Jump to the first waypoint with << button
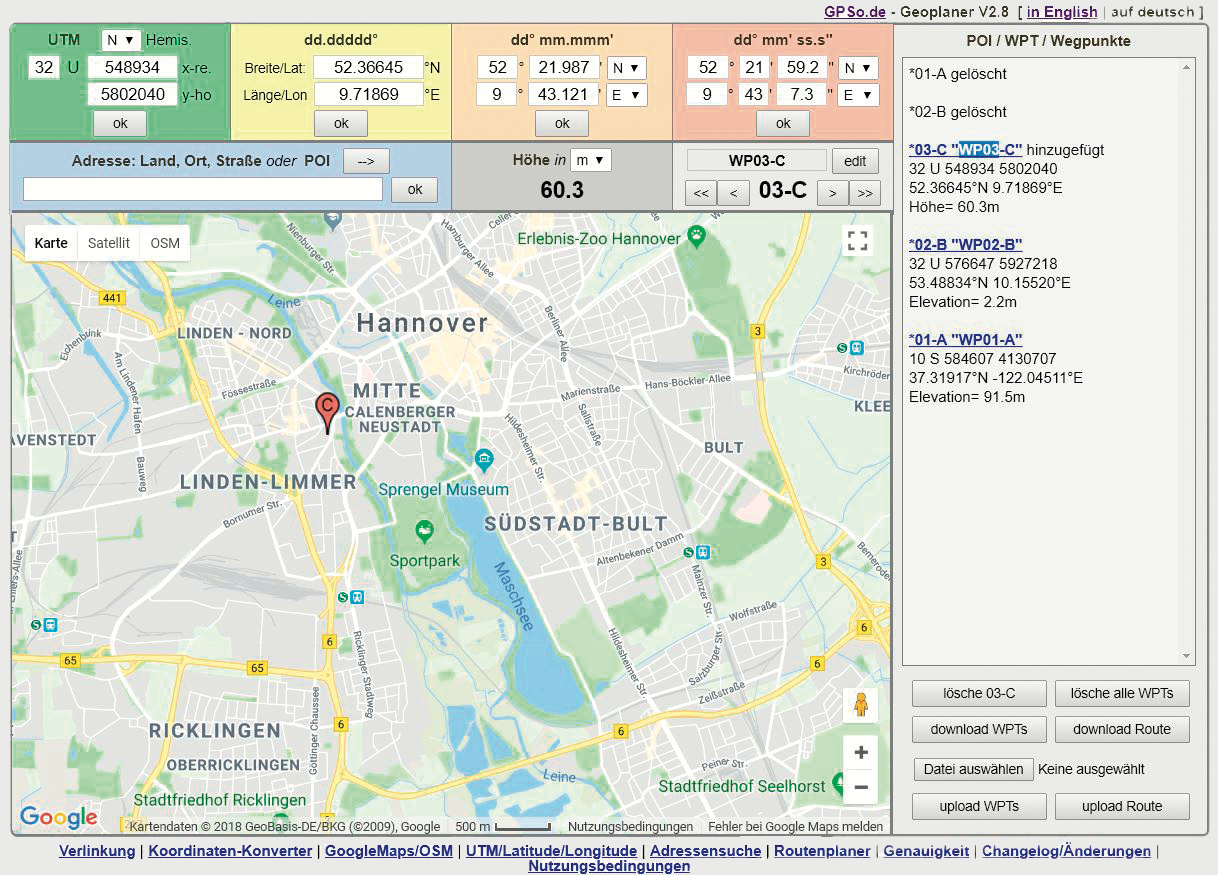Screen dimensions: 1218x875 700,193
